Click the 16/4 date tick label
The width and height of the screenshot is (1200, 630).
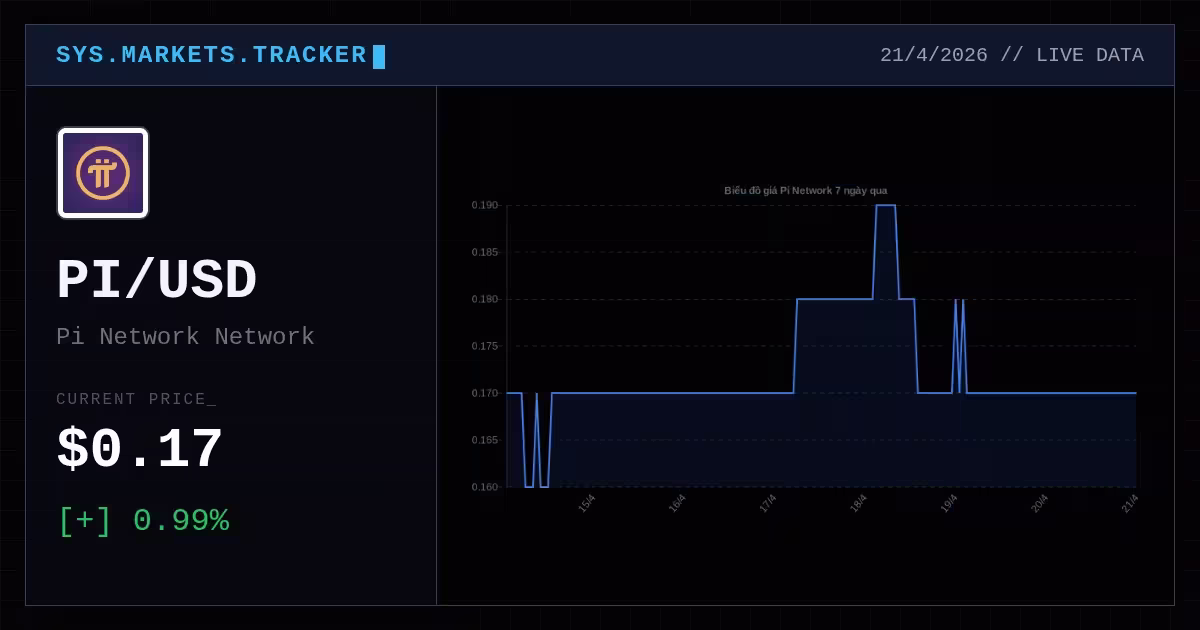[x=677, y=503]
